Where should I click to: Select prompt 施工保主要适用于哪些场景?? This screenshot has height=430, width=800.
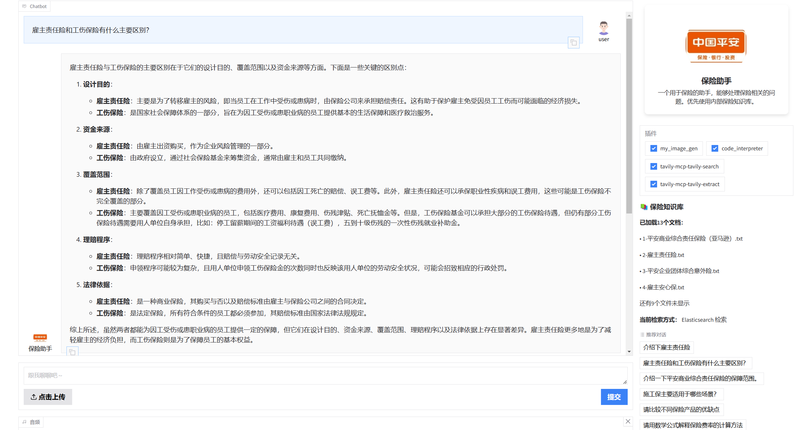coord(681,394)
